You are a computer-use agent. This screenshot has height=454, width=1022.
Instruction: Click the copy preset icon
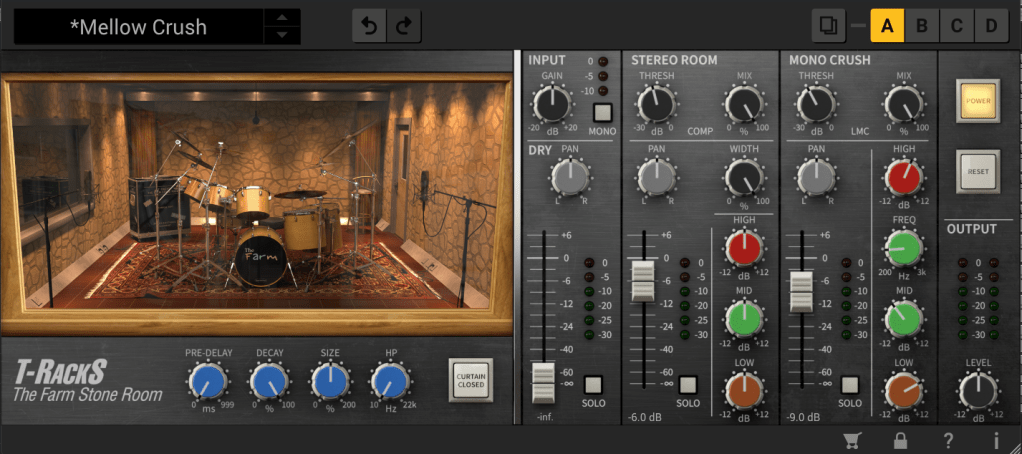827,25
